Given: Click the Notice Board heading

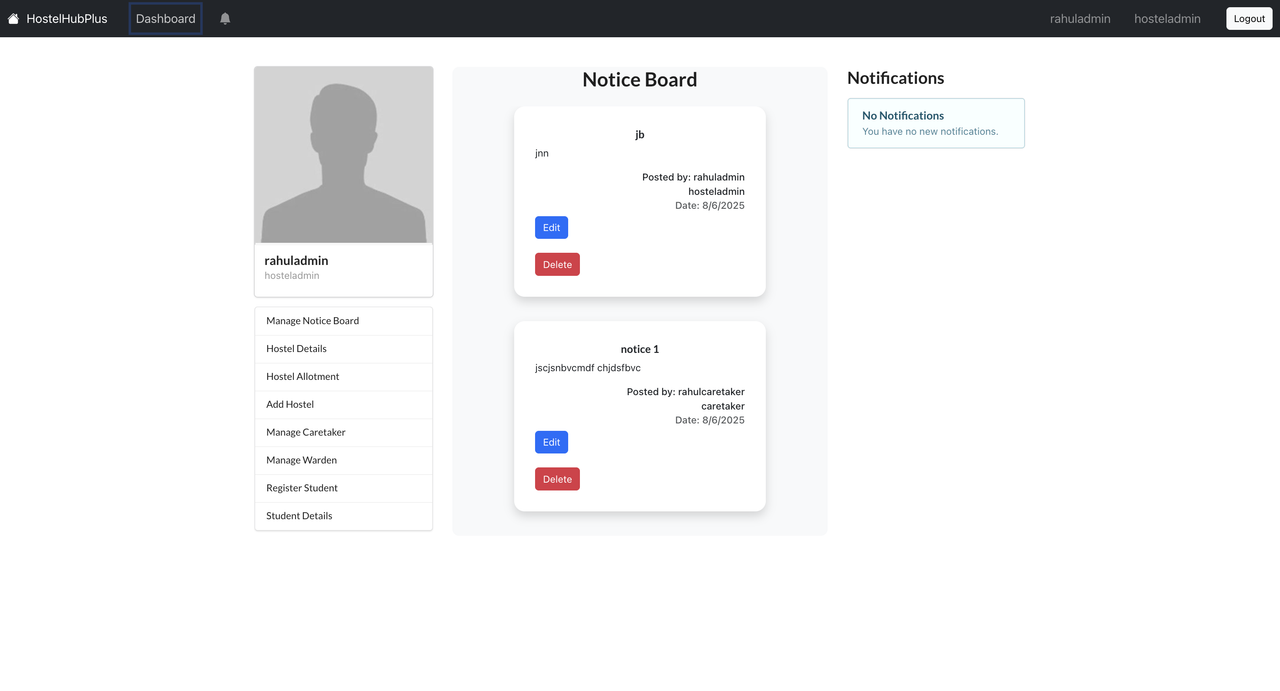Looking at the screenshot, I should click(x=640, y=80).
